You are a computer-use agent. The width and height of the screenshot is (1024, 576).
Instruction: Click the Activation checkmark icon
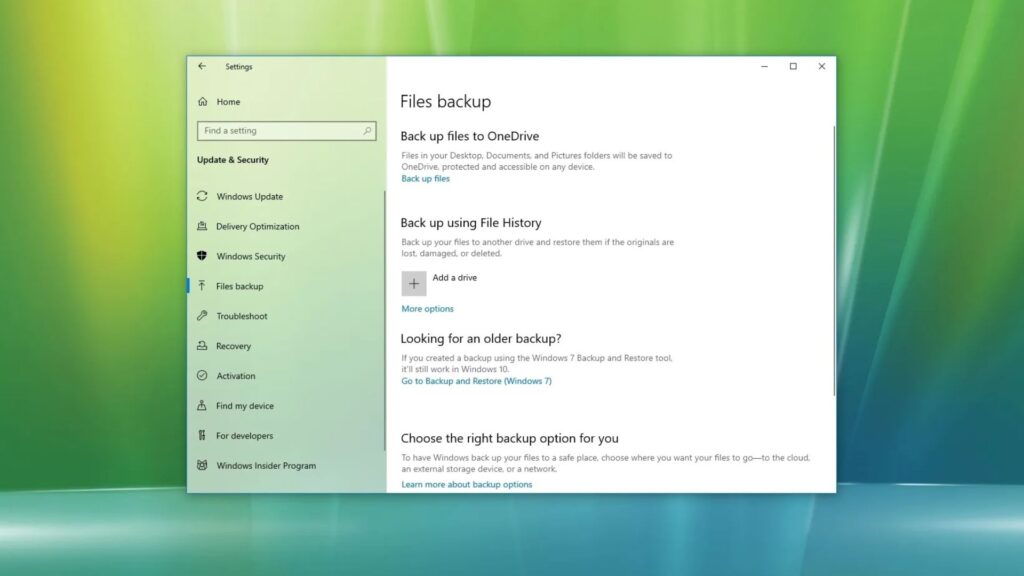(x=203, y=376)
